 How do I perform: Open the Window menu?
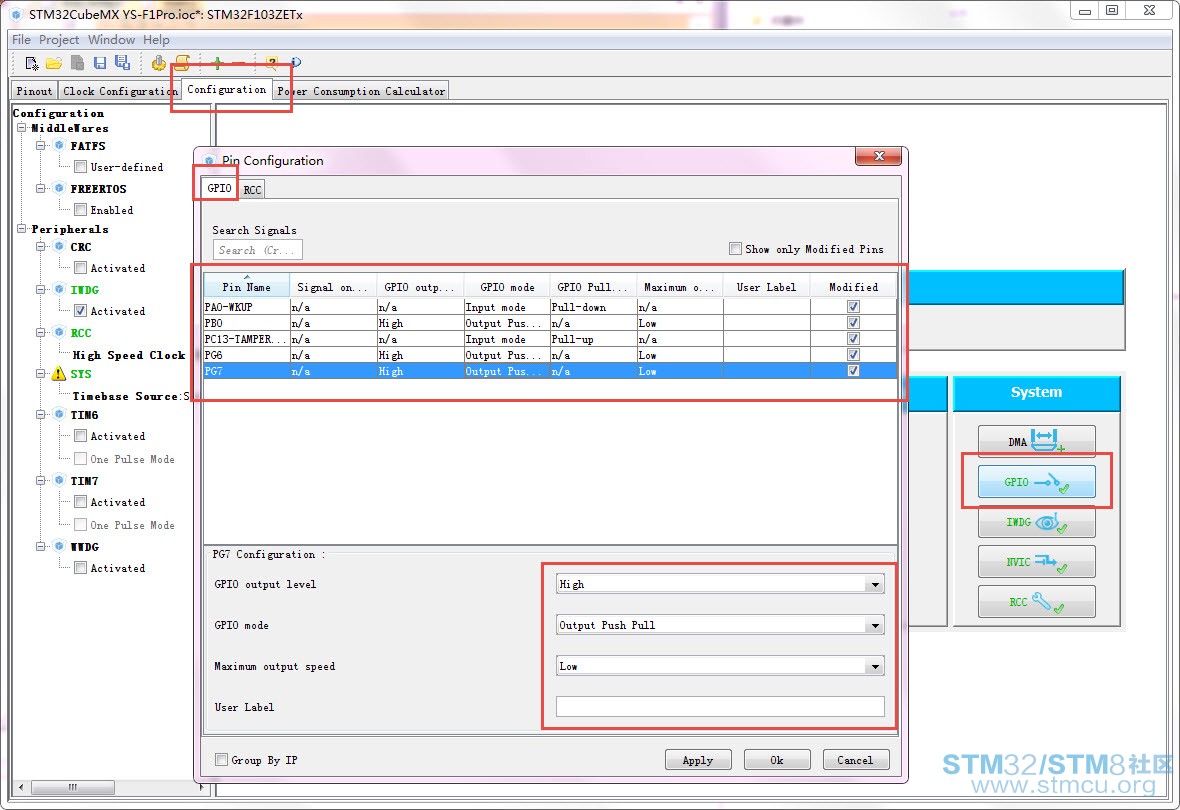111,39
